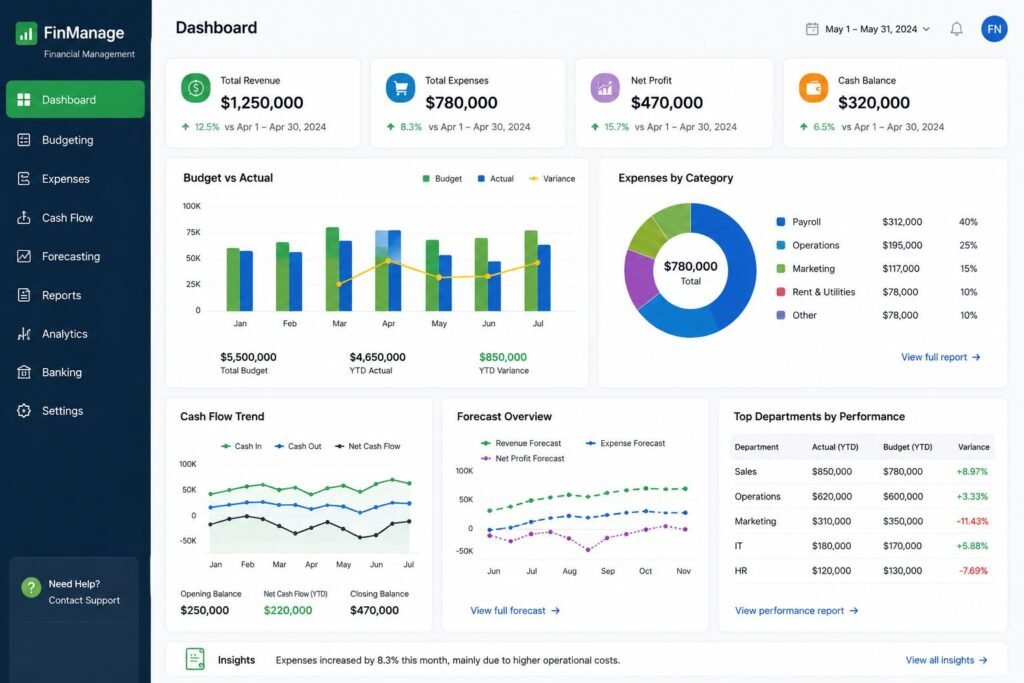This screenshot has height=683, width=1024.
Task: Navigate to Cash Flow section
Action: pos(75,217)
